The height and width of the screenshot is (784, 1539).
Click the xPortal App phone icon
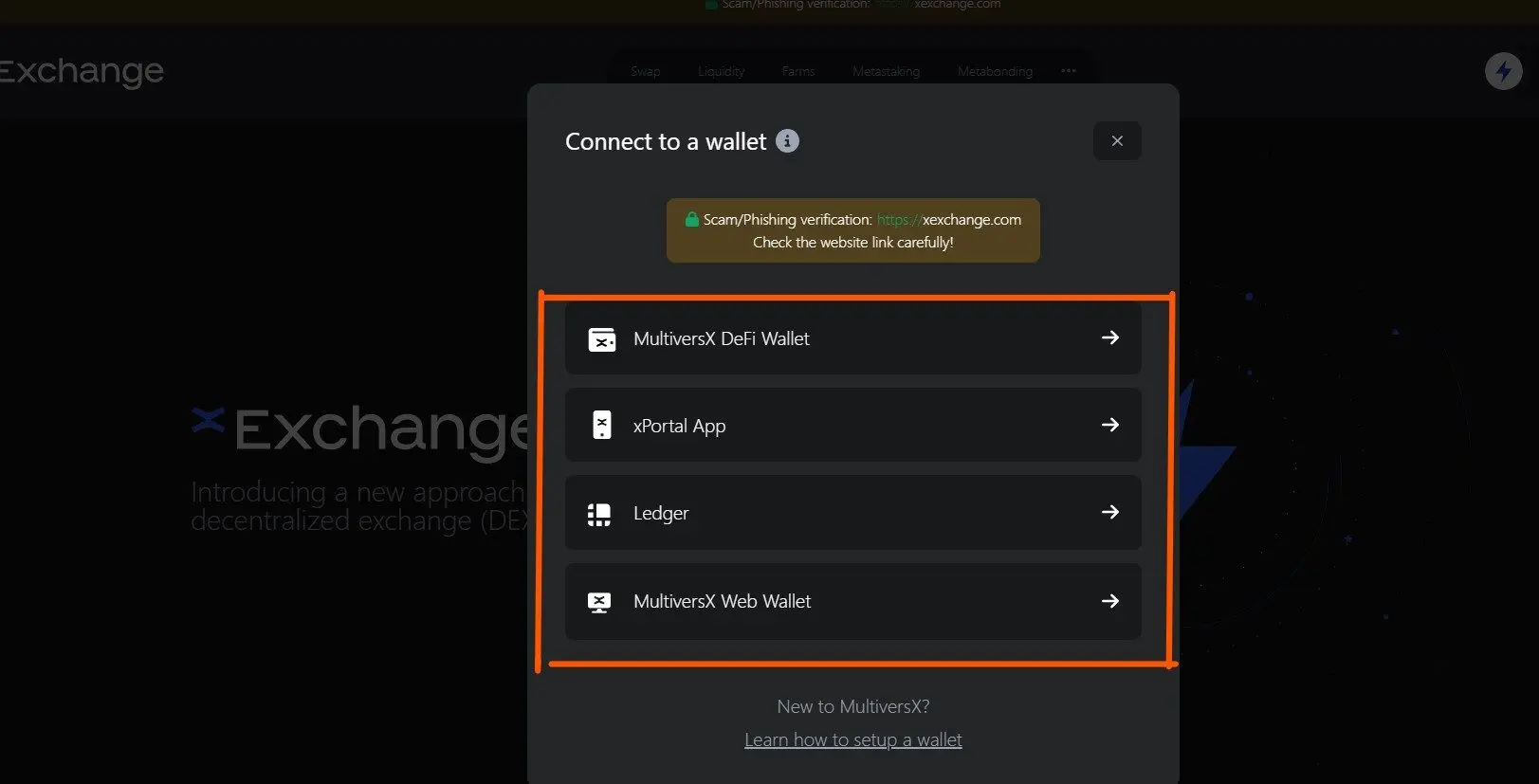click(x=601, y=426)
